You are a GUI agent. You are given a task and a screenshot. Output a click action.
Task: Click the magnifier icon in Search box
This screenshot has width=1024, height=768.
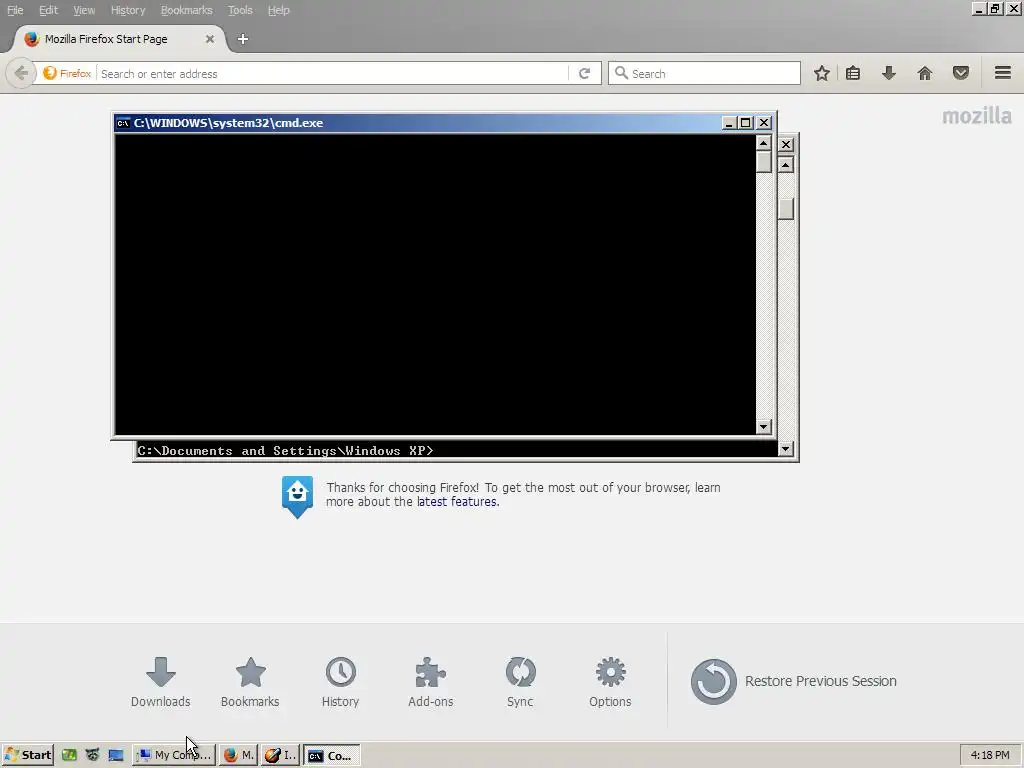point(621,73)
